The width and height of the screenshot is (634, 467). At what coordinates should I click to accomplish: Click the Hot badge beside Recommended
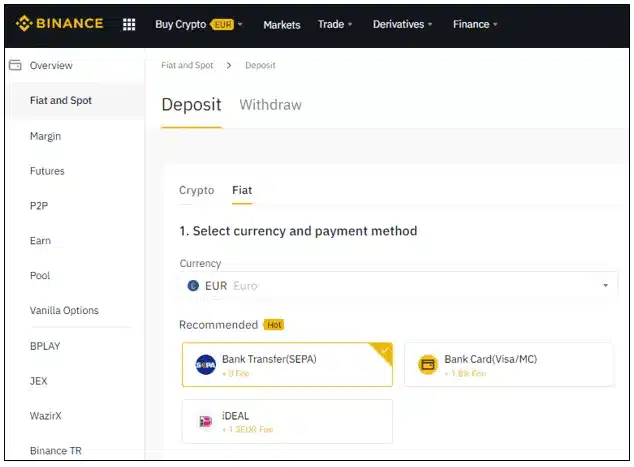[274, 325]
